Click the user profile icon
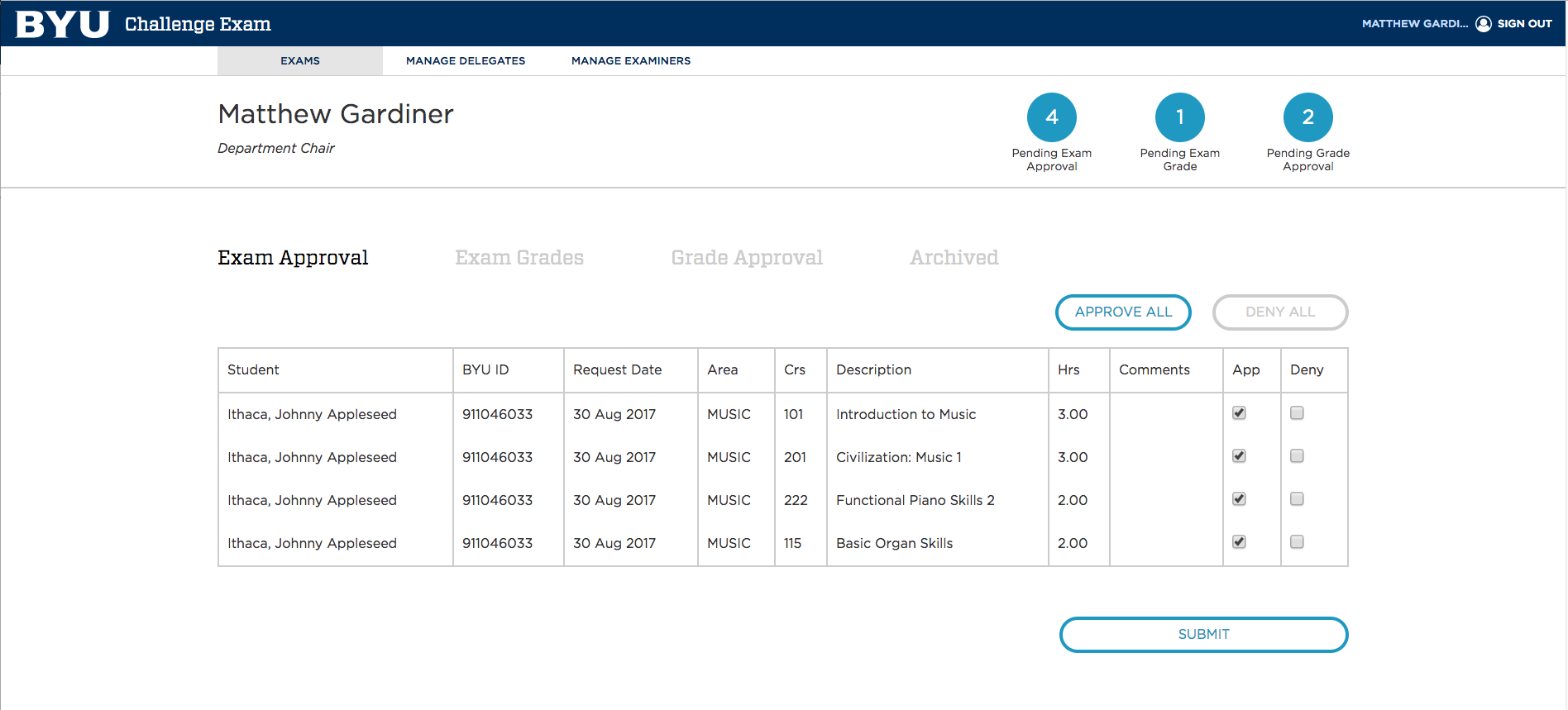This screenshot has width=1568, height=710. [x=1484, y=24]
